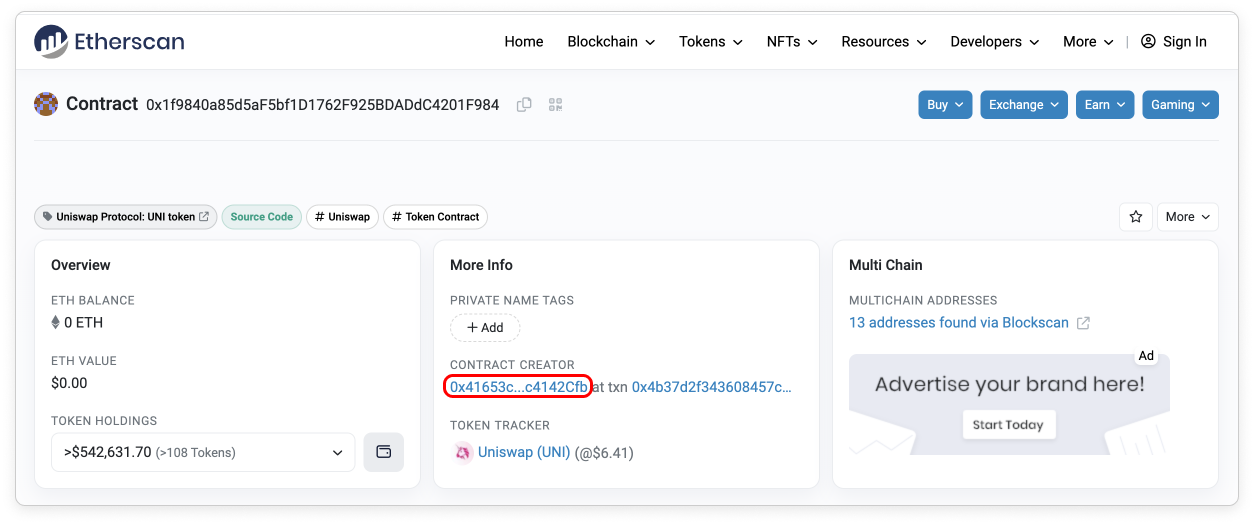Click the star icon to add to watchlist
Screen dimensions: 1254x525
pyautogui.click(x=1135, y=217)
